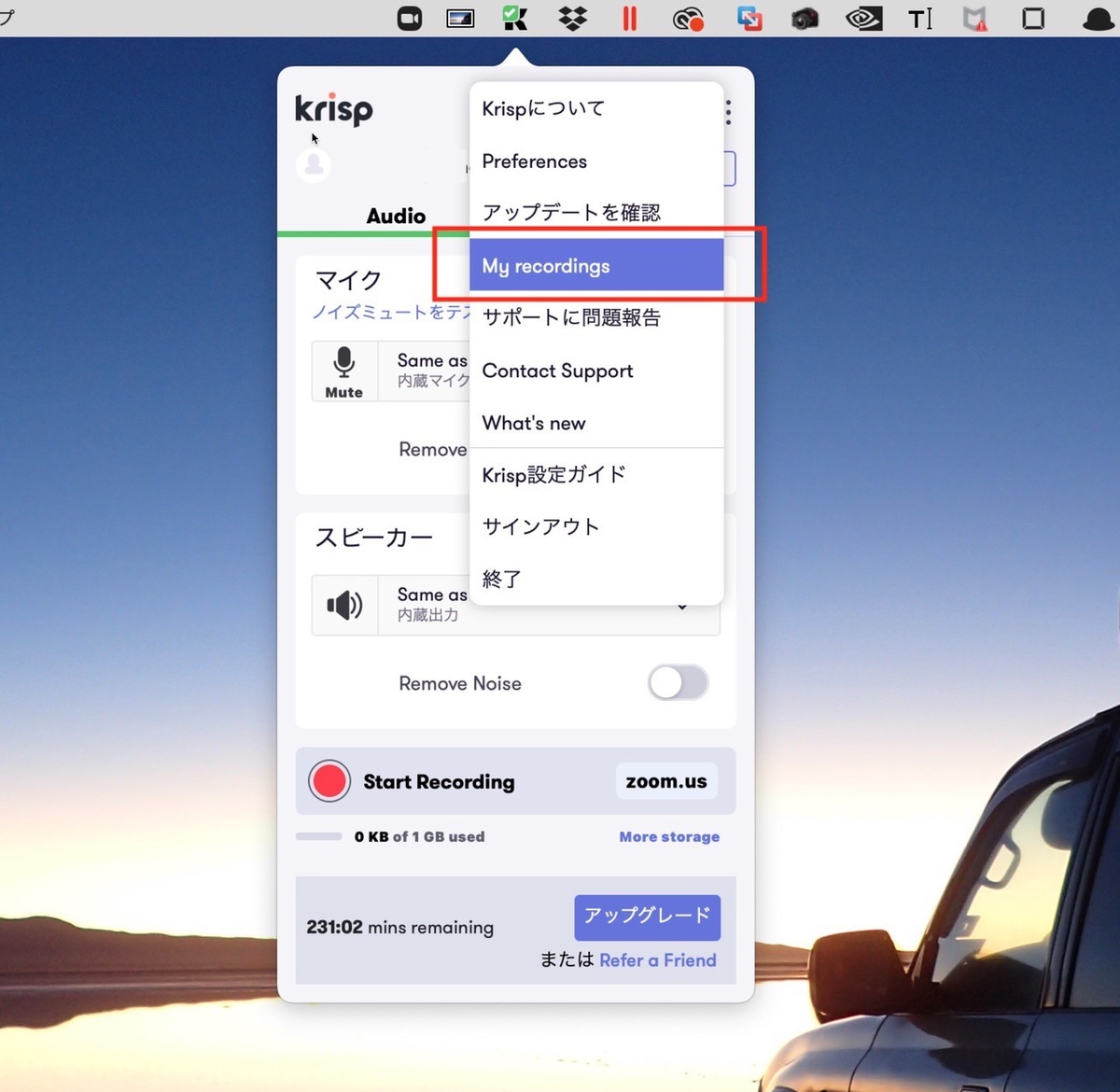The width and height of the screenshot is (1120, 1092).
Task: Click the スピーカー section heading
Action: (x=373, y=538)
